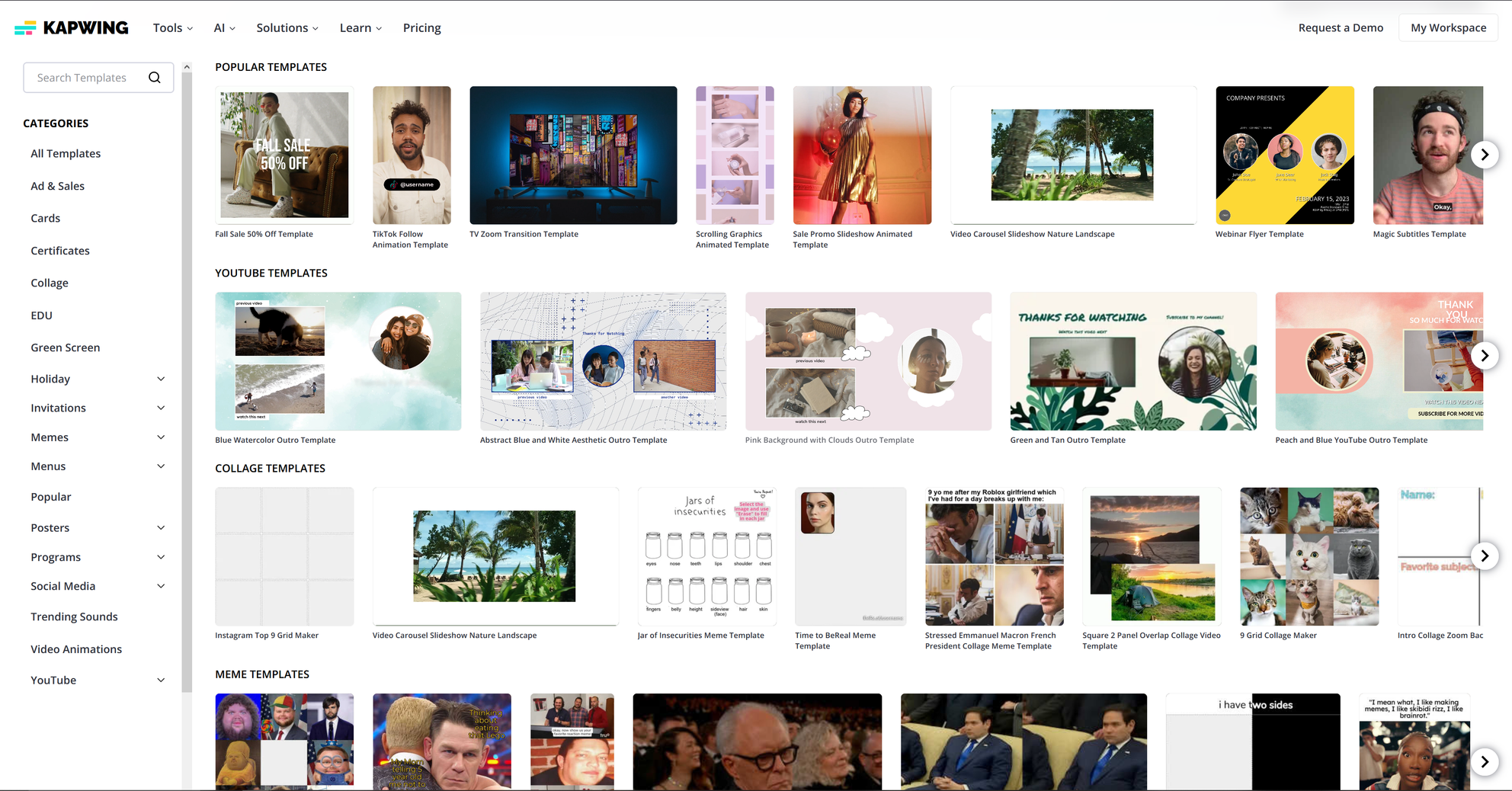Select 9 Grid Collage Maker thumbnail
Image resolution: width=1512 pixels, height=791 pixels.
pyautogui.click(x=1309, y=556)
